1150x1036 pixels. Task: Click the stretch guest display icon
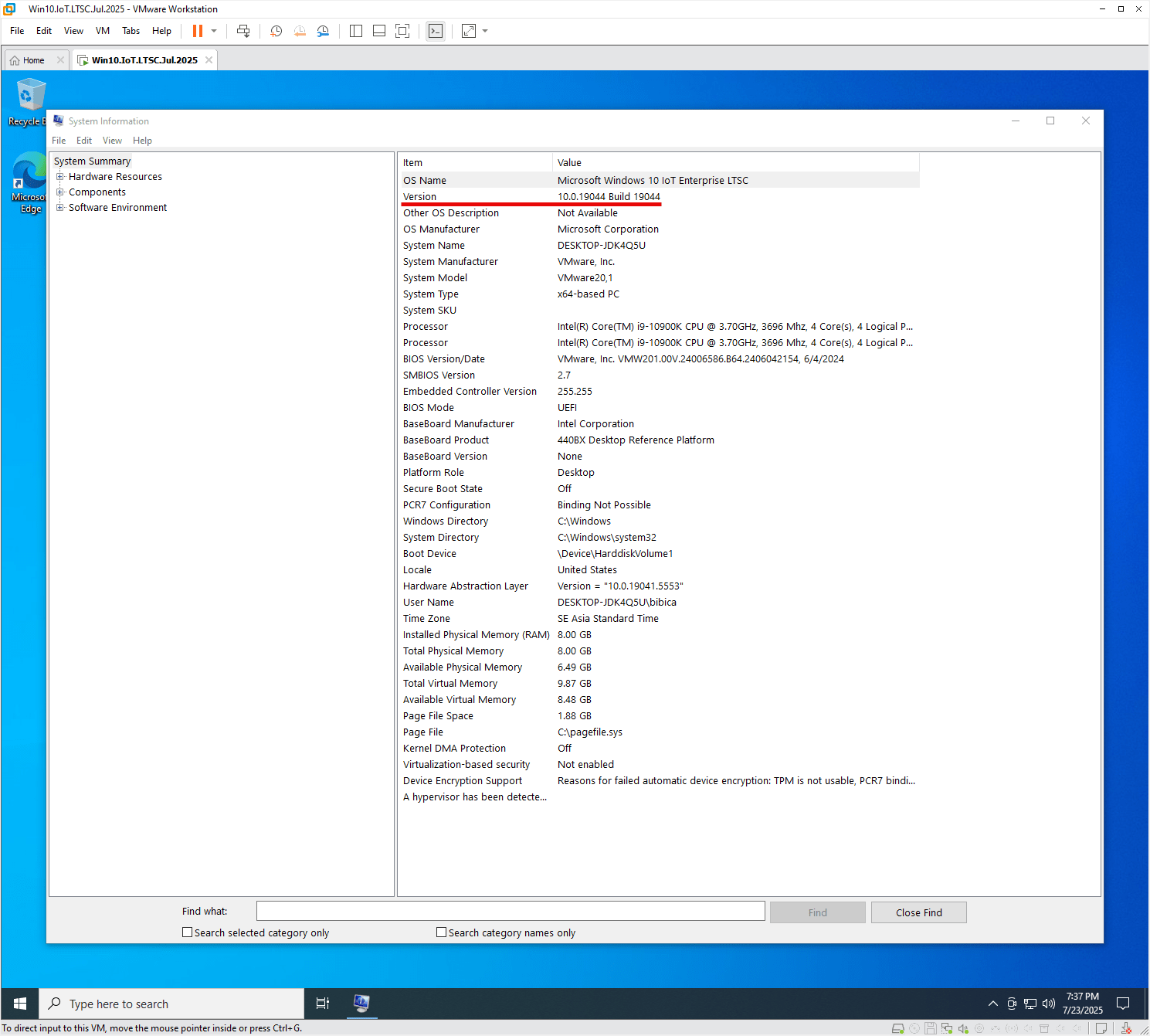tap(469, 31)
